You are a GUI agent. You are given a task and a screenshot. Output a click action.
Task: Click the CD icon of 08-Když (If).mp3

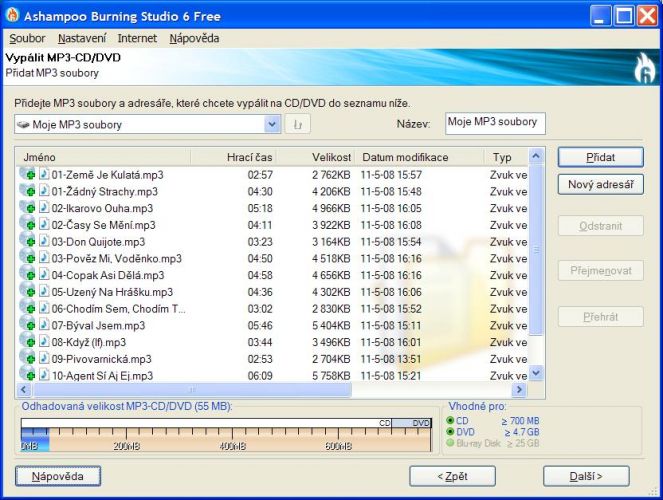pyautogui.click(x=27, y=341)
